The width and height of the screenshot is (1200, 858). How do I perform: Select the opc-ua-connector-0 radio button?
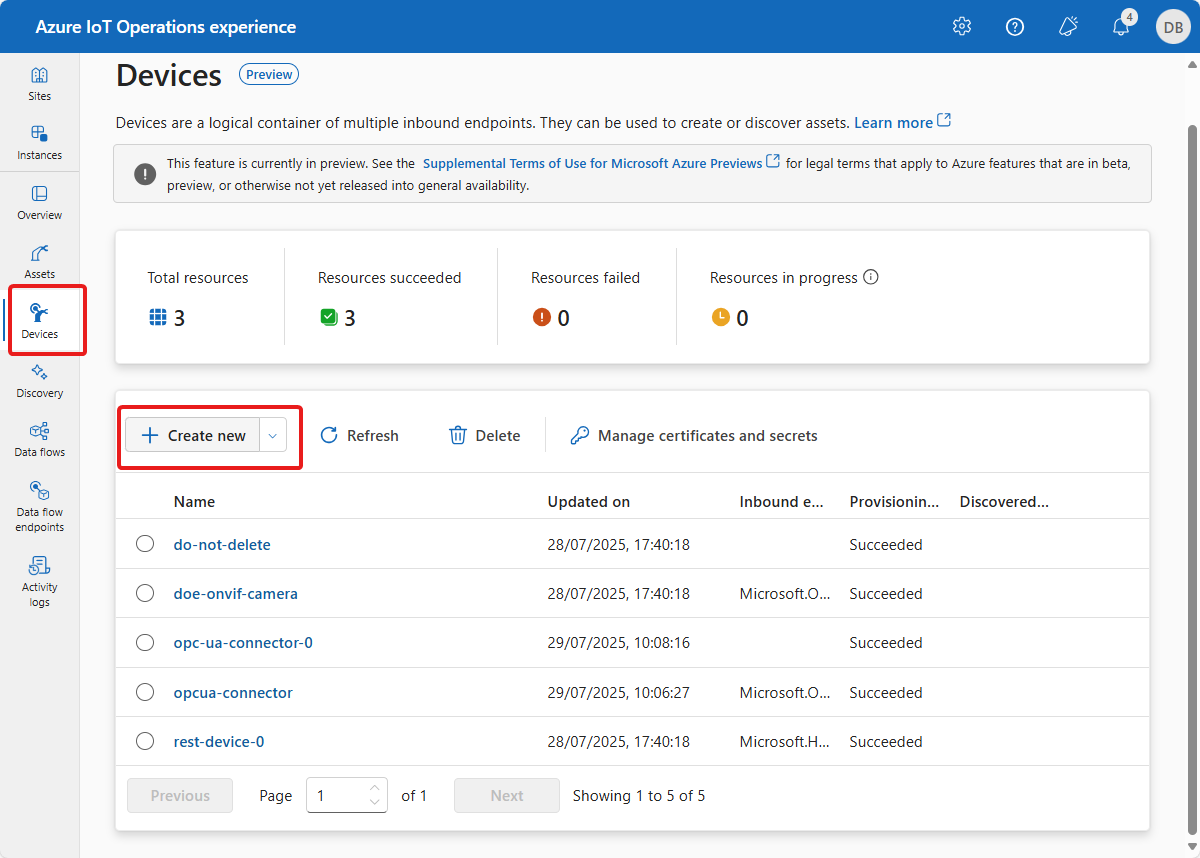[x=145, y=642]
